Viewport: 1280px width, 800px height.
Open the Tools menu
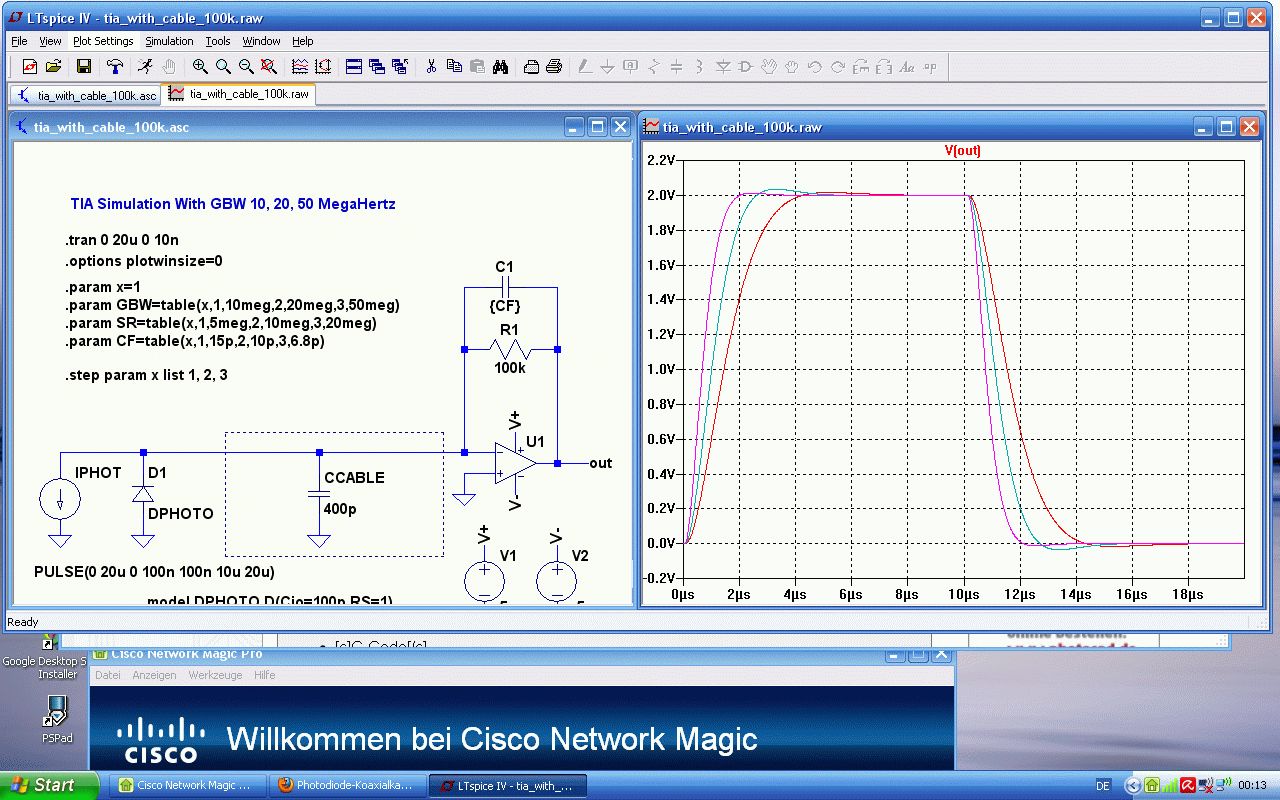(x=218, y=41)
